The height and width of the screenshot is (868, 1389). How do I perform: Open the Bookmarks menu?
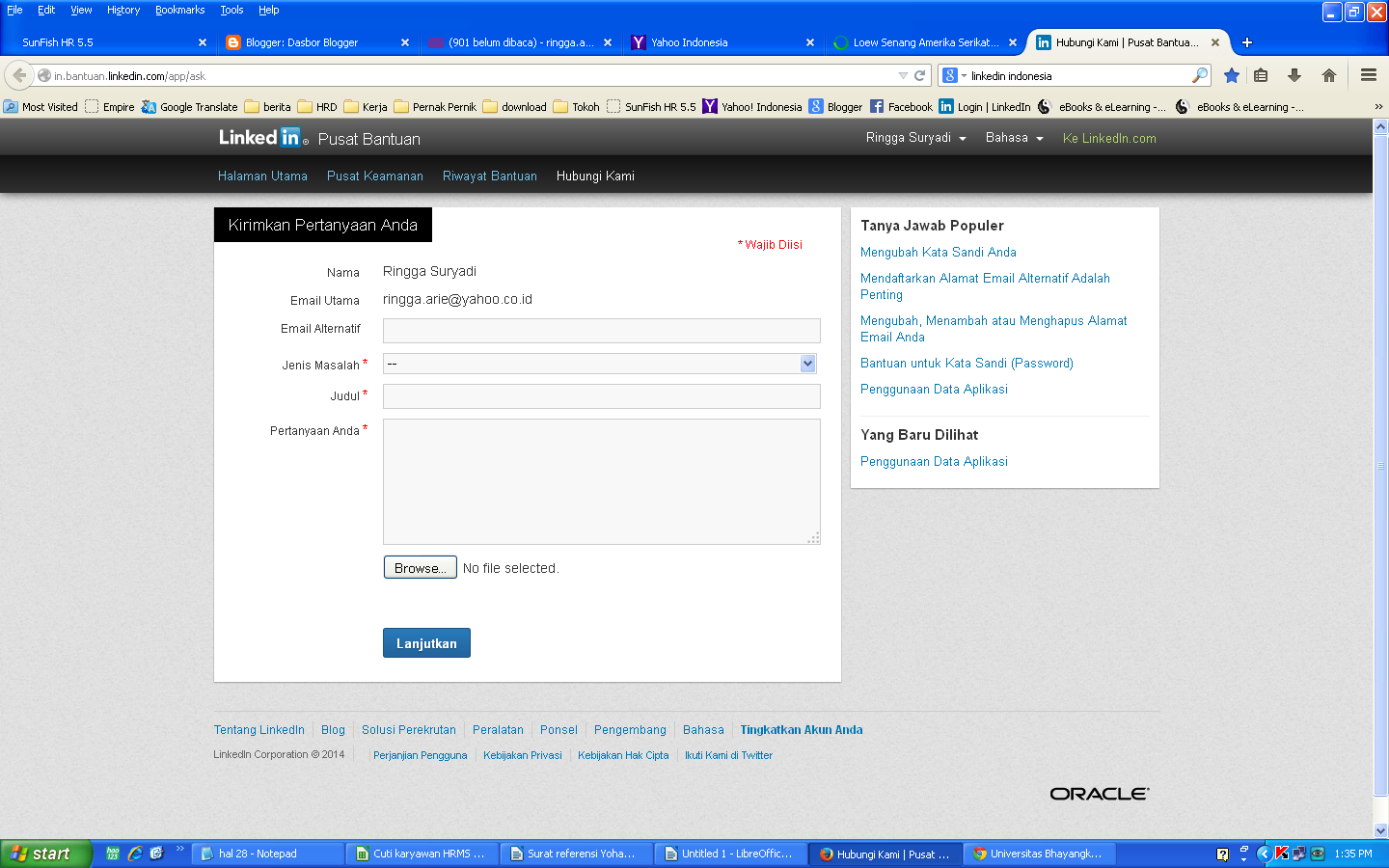tap(180, 10)
